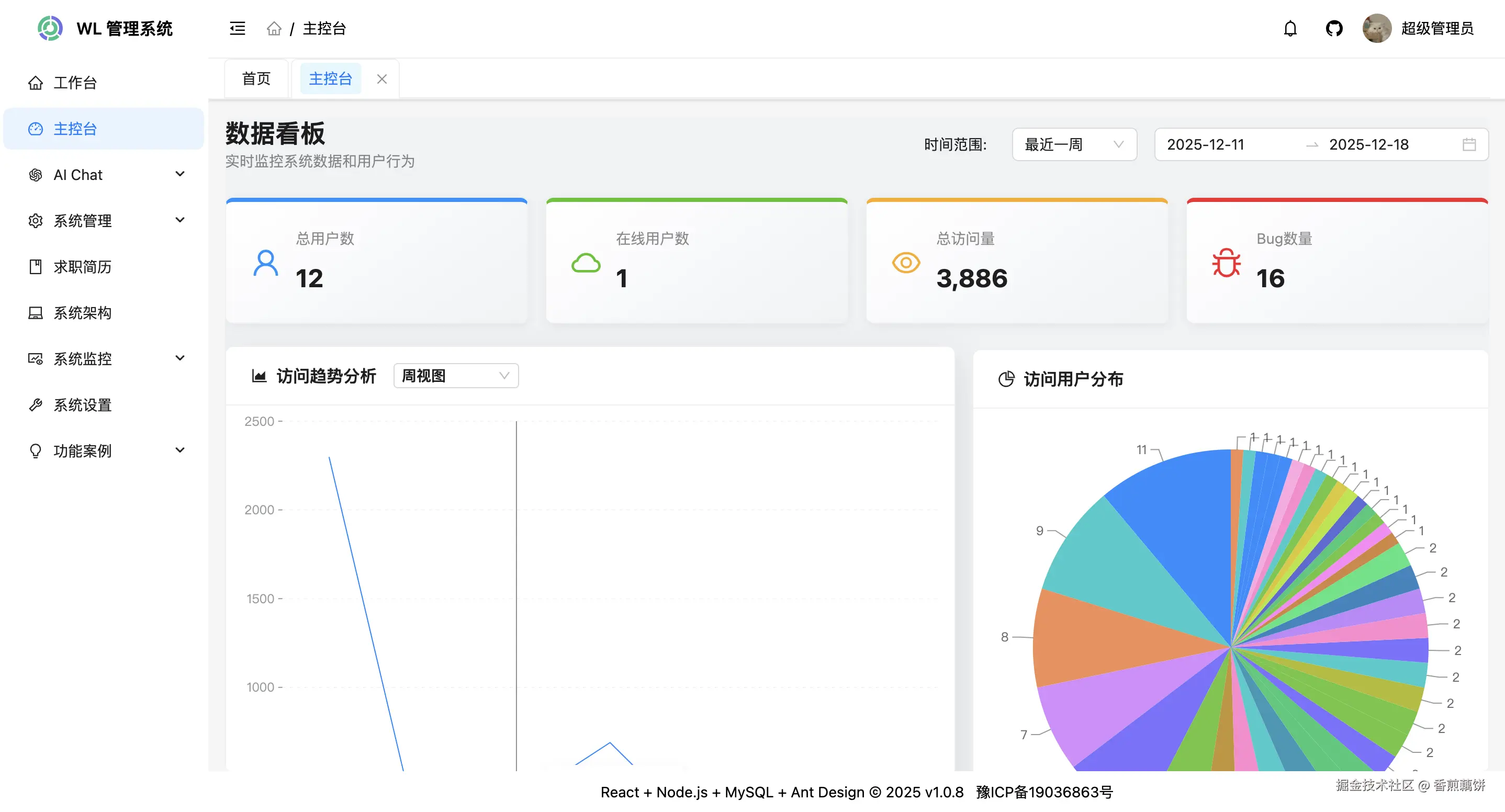Open 工作台 in the sidebar
Image resolution: width=1505 pixels, height=812 pixels.
point(75,82)
